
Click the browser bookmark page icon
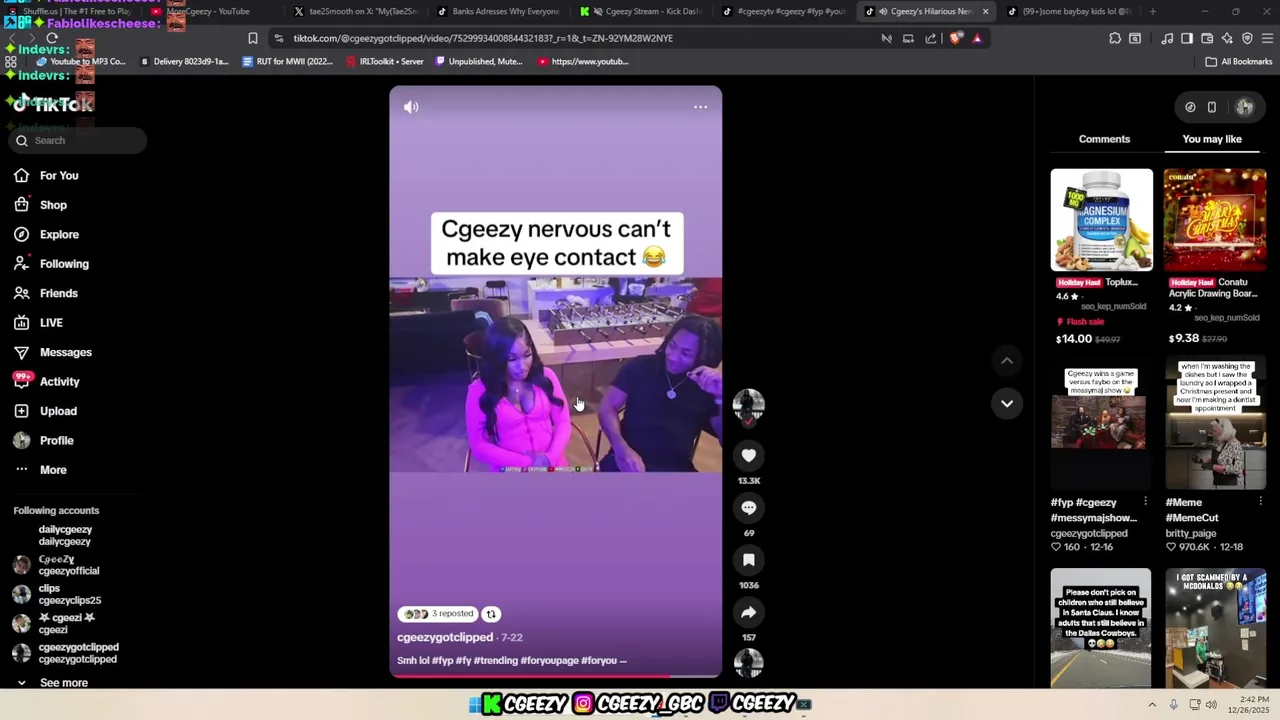(253, 38)
